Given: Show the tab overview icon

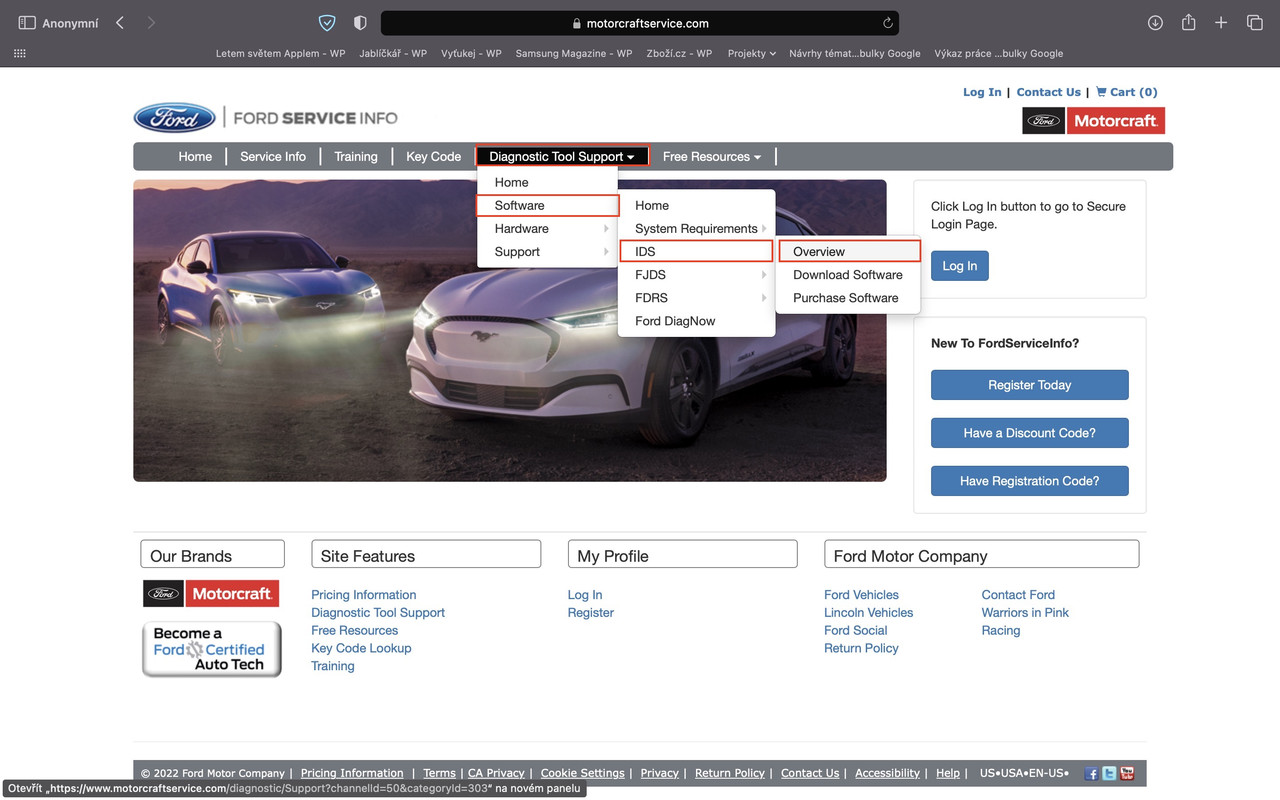Looking at the screenshot, I should pyautogui.click(x=1254, y=23).
